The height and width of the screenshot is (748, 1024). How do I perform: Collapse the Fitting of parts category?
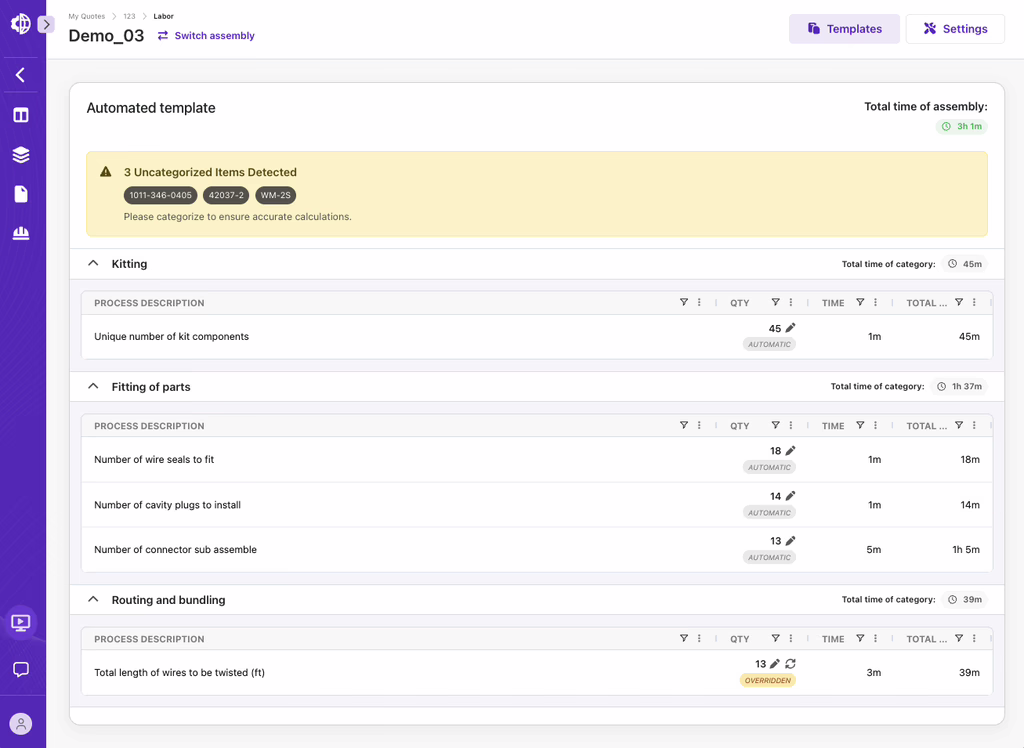[93, 387]
